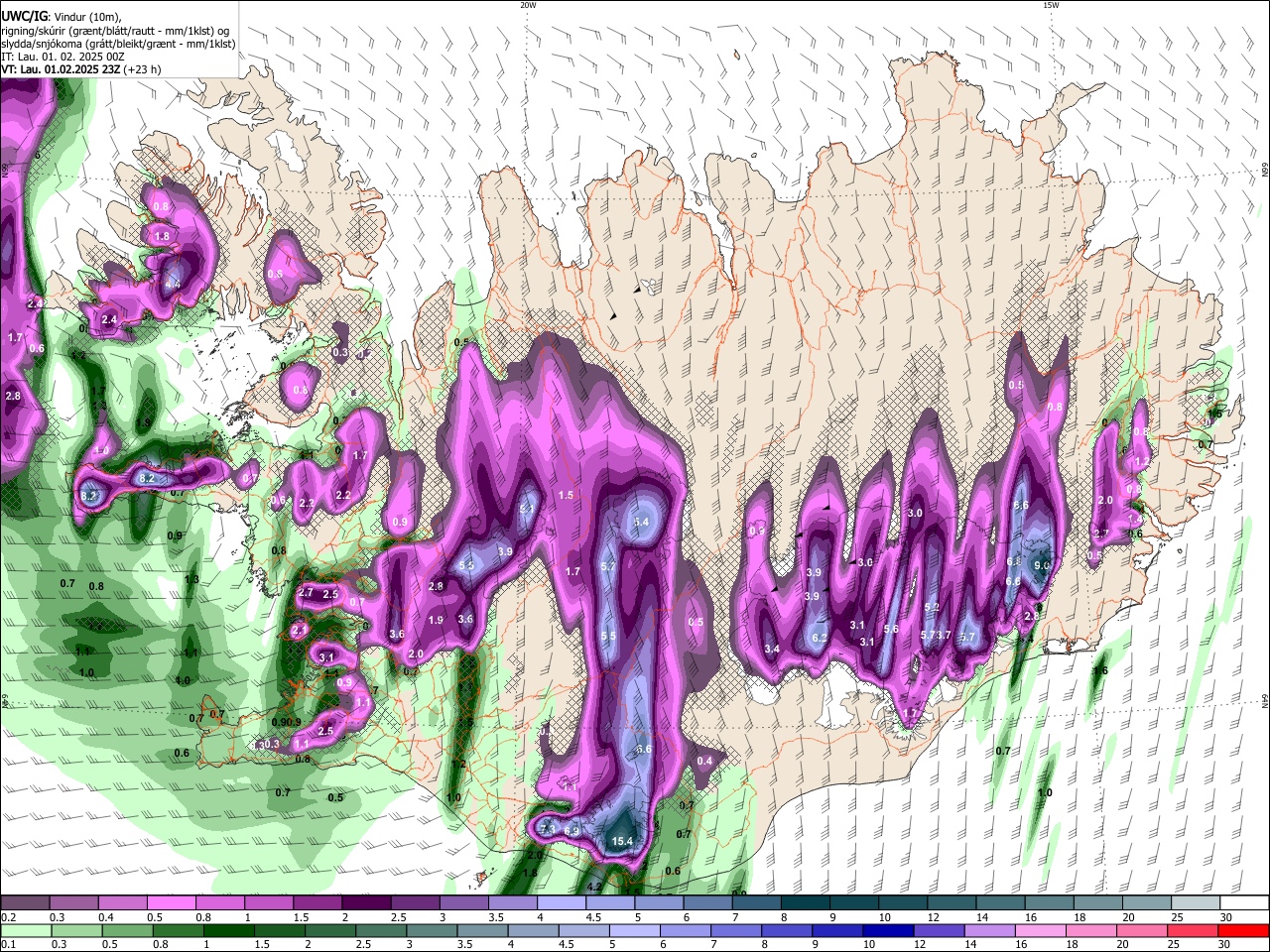The width and height of the screenshot is (1270, 952).
Task: Click the dark teal snow swatch labeled 8
Action: click(804, 902)
